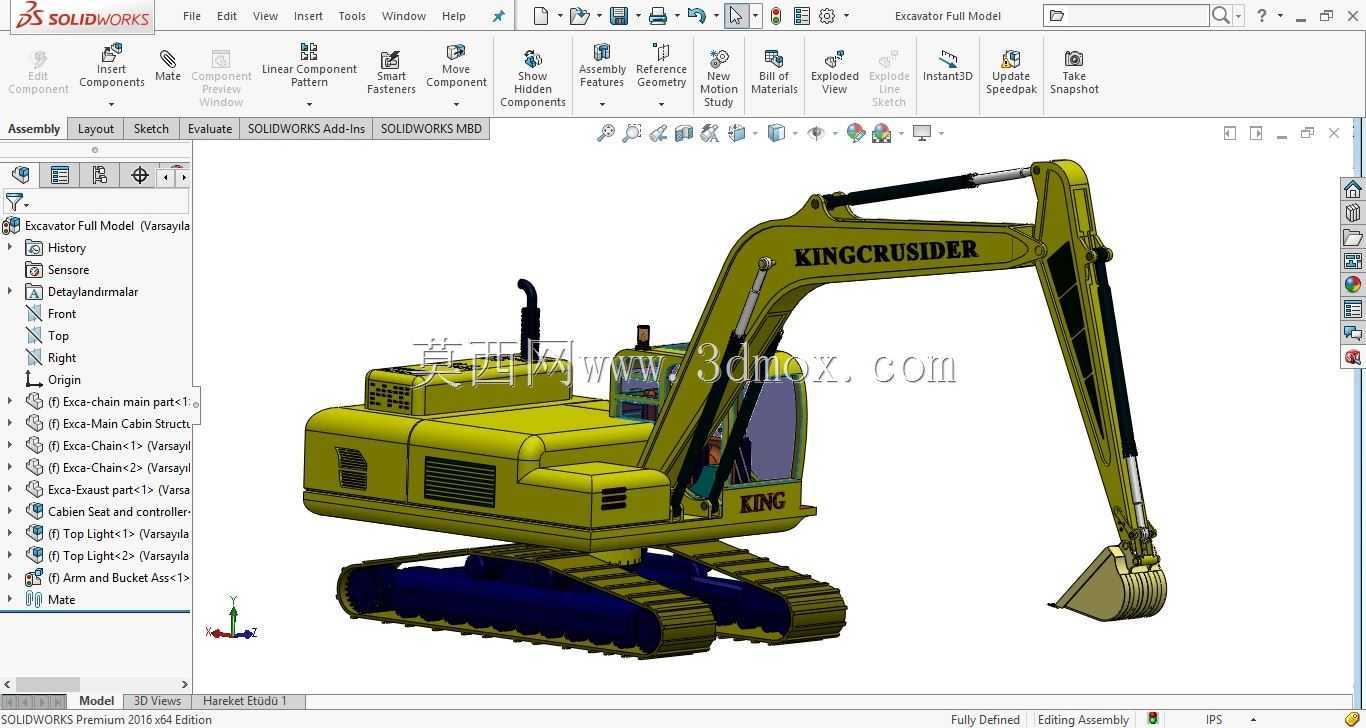Expand the History tree node

[x=10, y=247]
